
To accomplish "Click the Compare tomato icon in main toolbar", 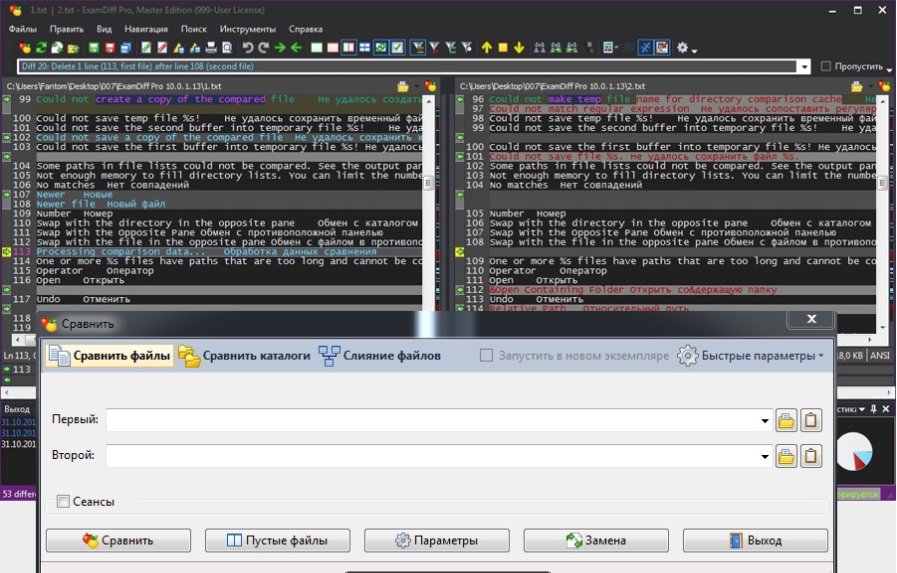I will pyautogui.click(x=25, y=47).
